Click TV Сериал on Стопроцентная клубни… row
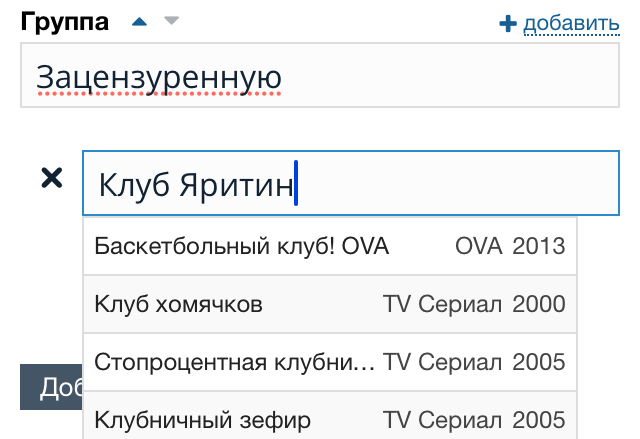Image resolution: width=640 pixels, height=439 pixels. point(442,362)
